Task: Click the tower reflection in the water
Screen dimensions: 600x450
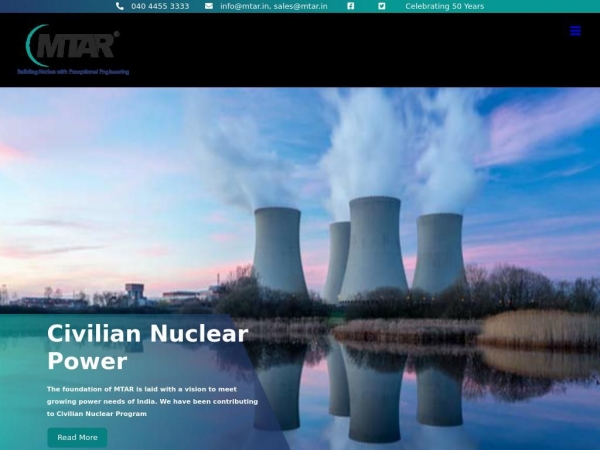Action: pos(373,390)
